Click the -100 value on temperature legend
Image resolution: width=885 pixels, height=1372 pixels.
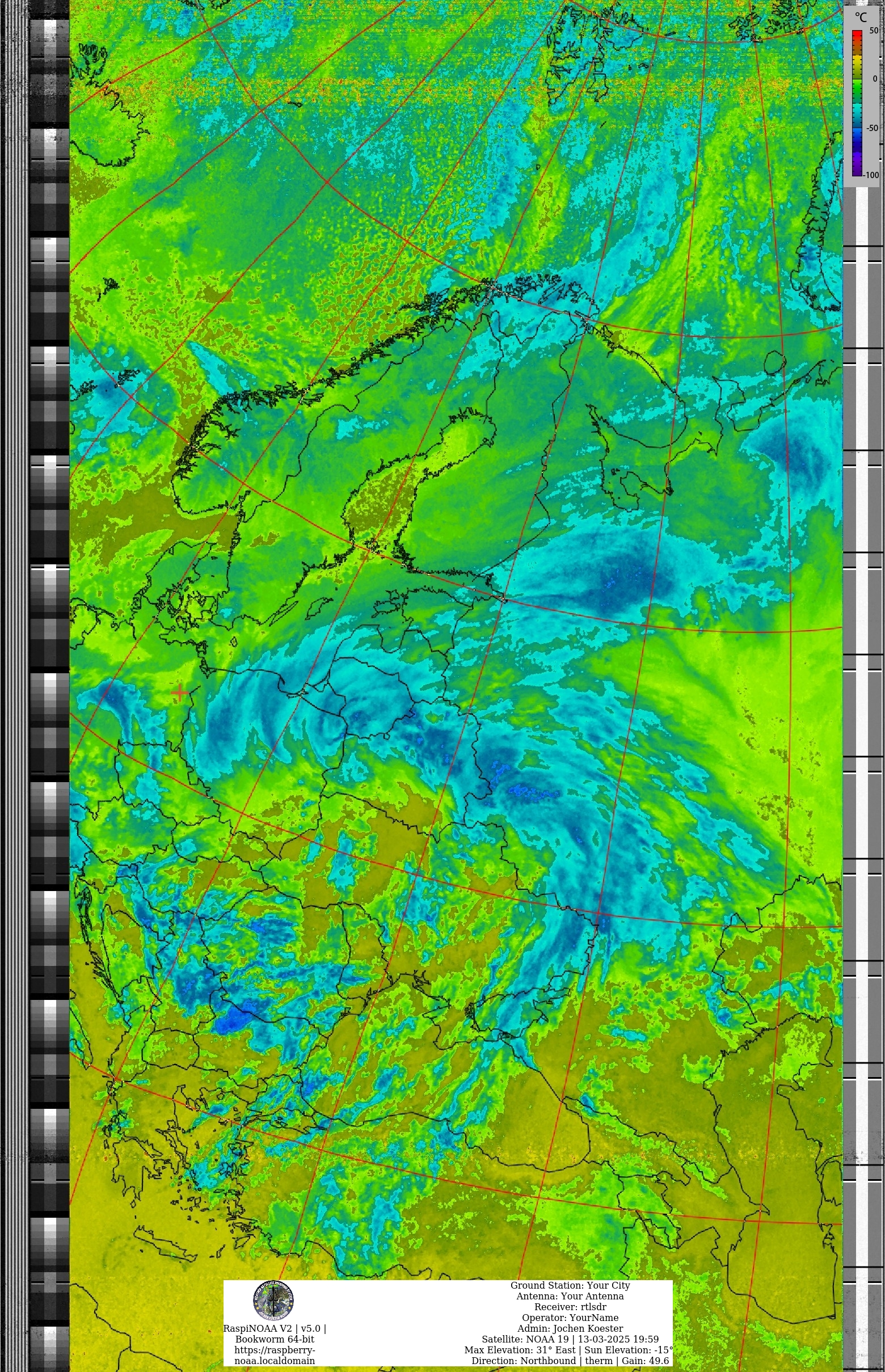click(871, 175)
